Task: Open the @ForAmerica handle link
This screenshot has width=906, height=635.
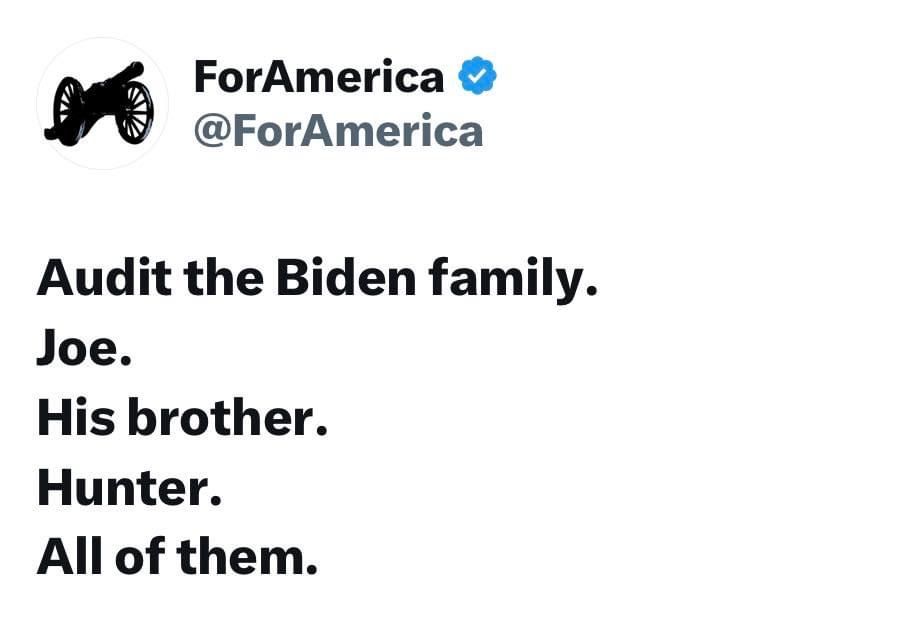Action: click(339, 131)
